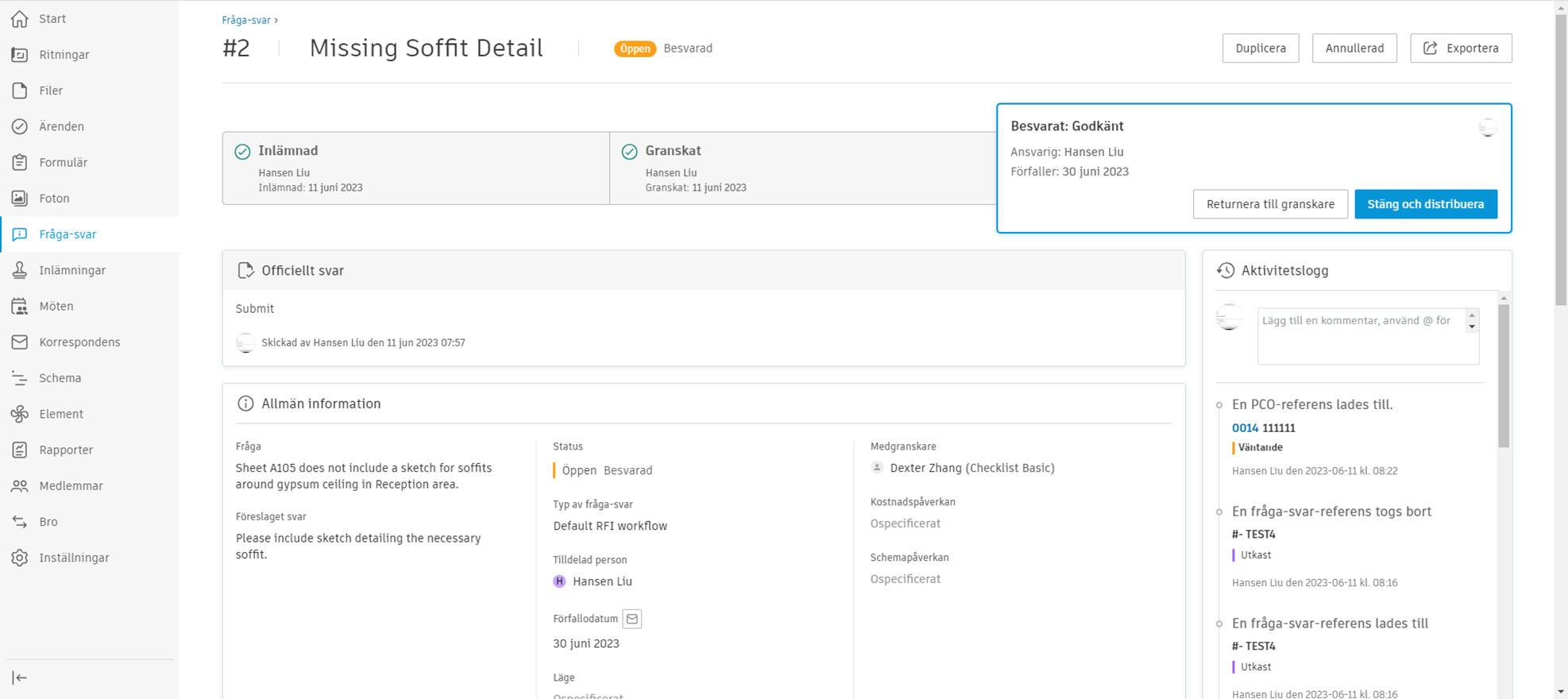Click the Bro transfer icon
Image resolution: width=1568 pixels, height=699 pixels.
[20, 522]
